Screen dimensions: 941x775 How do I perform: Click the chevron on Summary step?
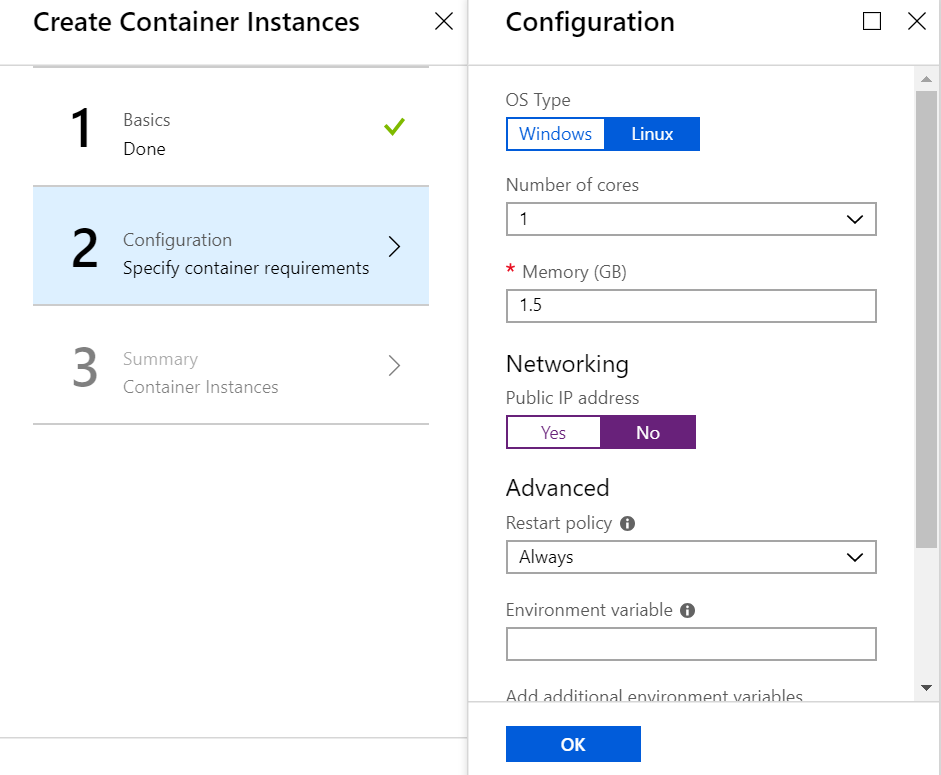coord(394,366)
